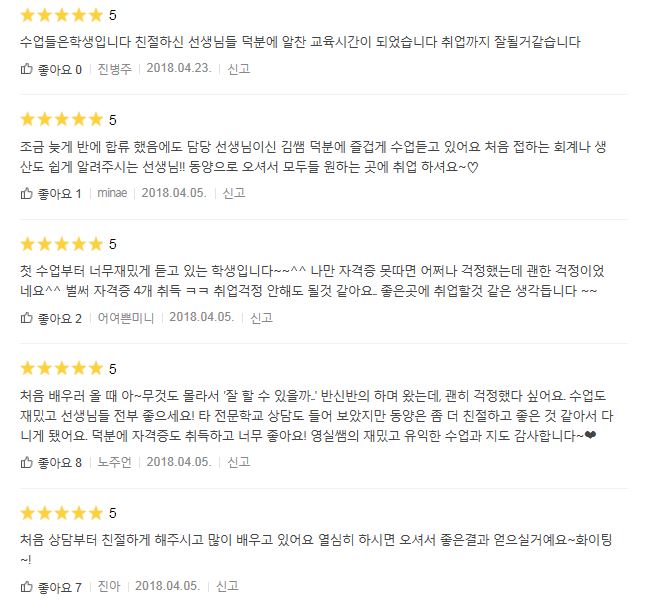The image size is (653, 606).
Task: Click thumbs-up icon on 노주언's review
Action: point(27,462)
